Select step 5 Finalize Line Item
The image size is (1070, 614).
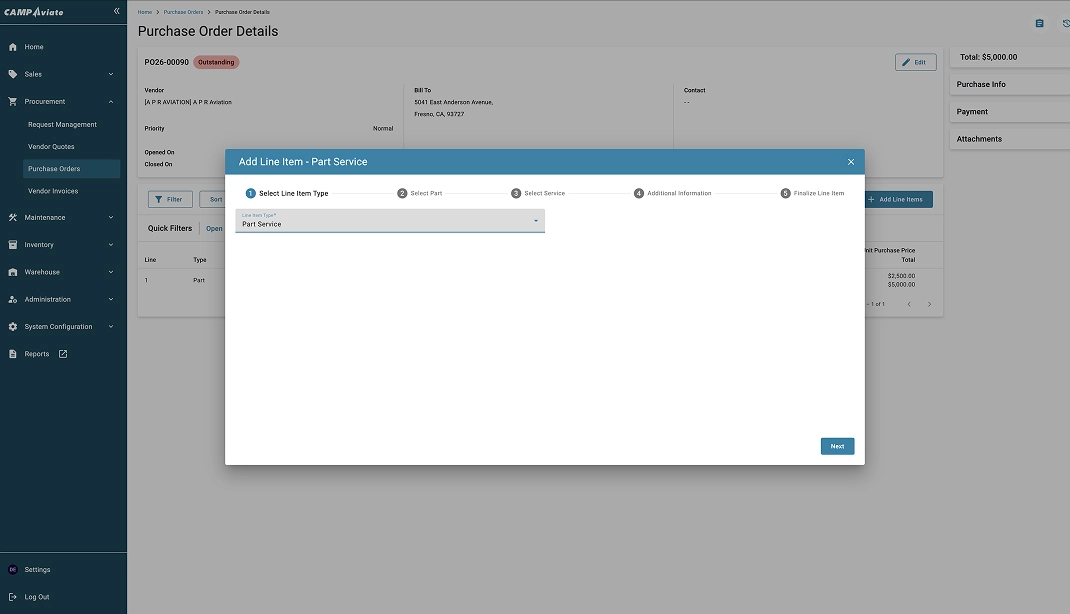point(813,194)
